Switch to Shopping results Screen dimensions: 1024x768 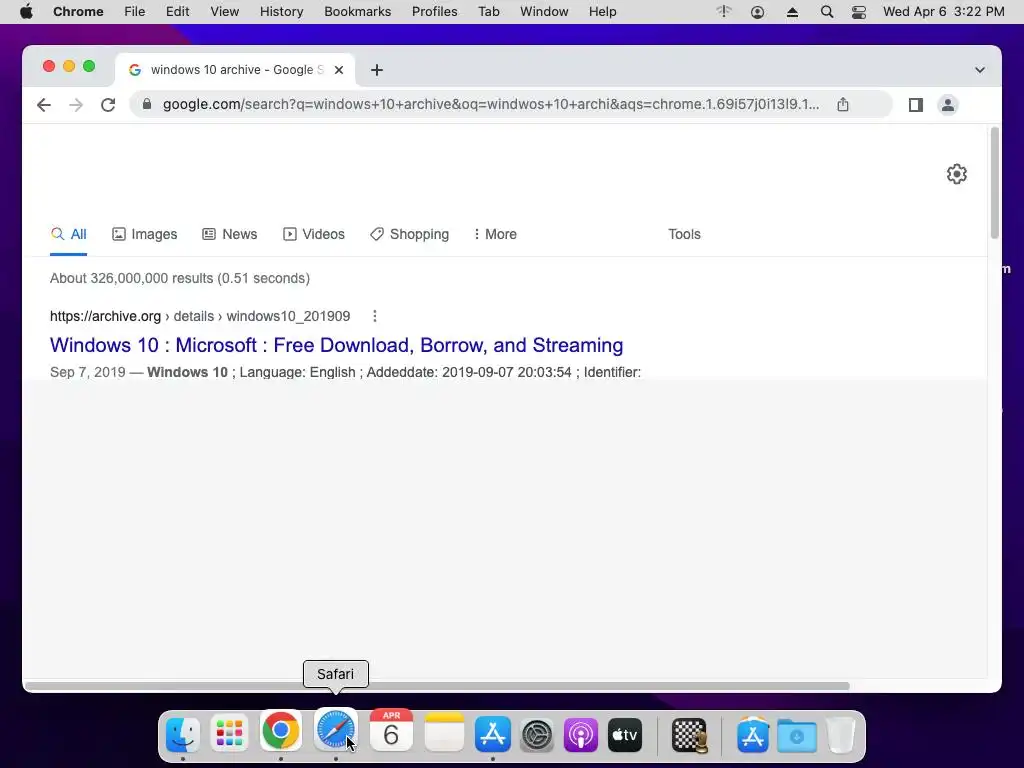click(x=409, y=234)
